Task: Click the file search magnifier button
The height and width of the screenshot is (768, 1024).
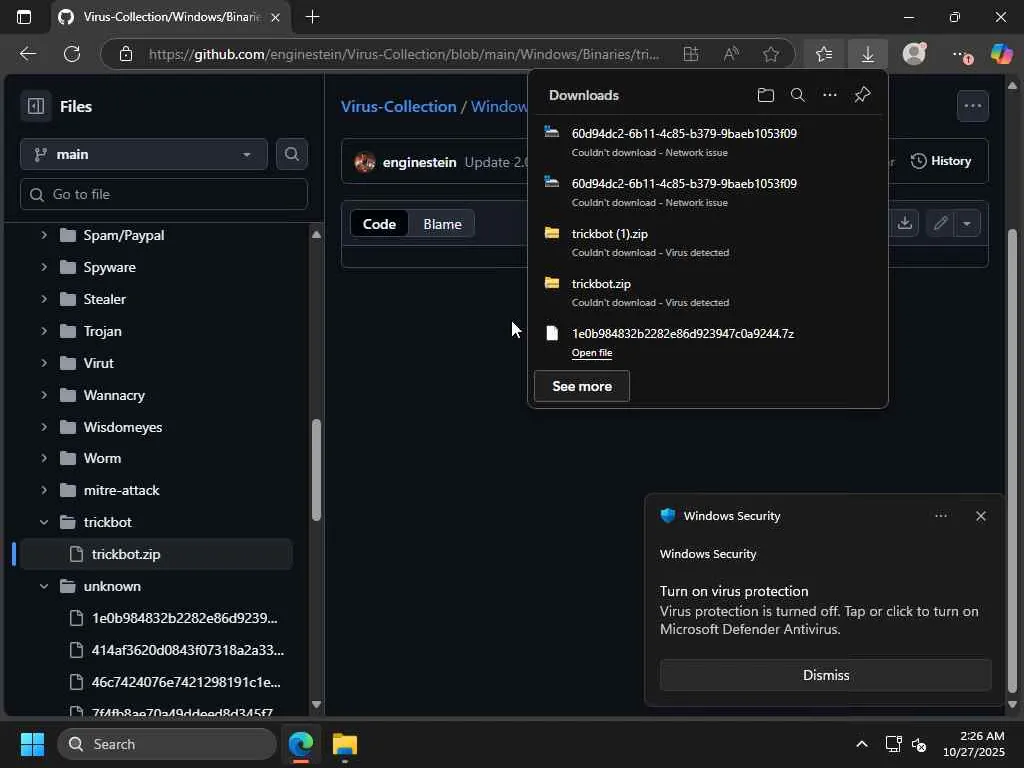Action: [291, 154]
